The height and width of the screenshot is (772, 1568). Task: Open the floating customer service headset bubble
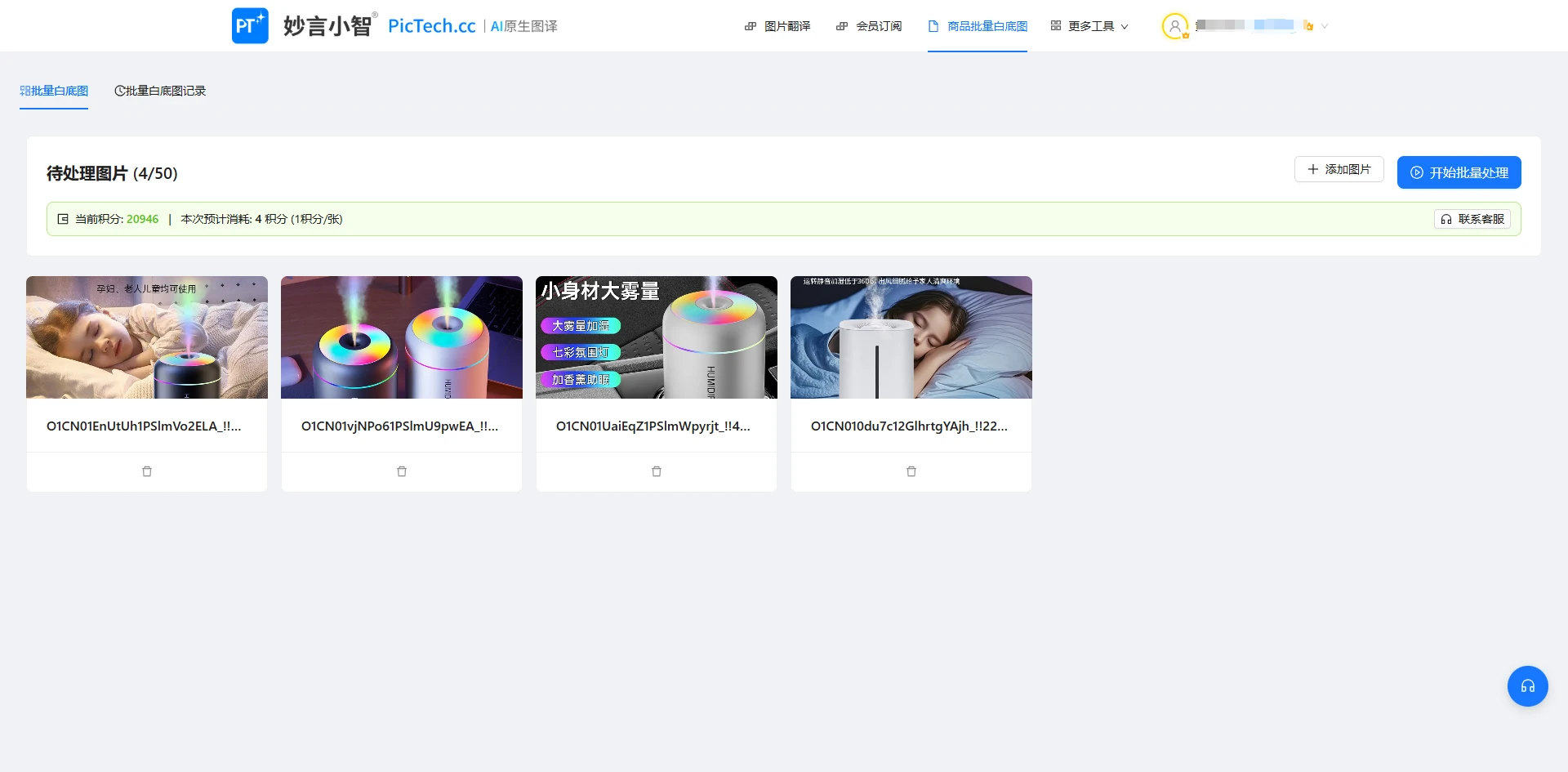pyautogui.click(x=1527, y=686)
